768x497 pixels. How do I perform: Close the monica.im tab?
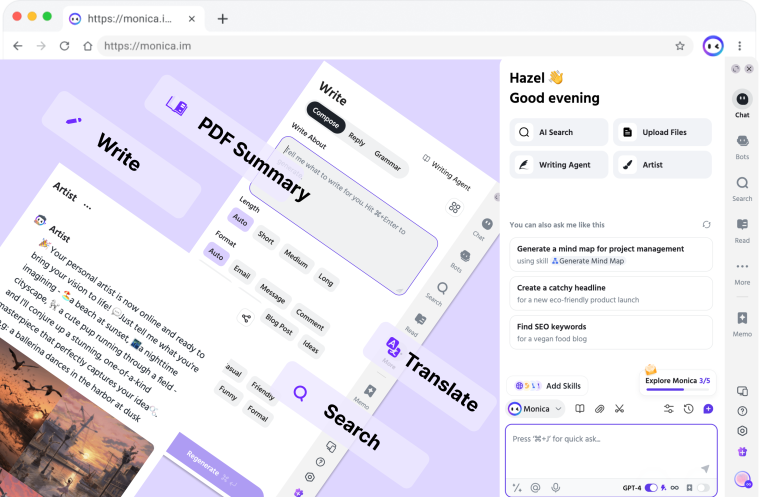(x=192, y=19)
